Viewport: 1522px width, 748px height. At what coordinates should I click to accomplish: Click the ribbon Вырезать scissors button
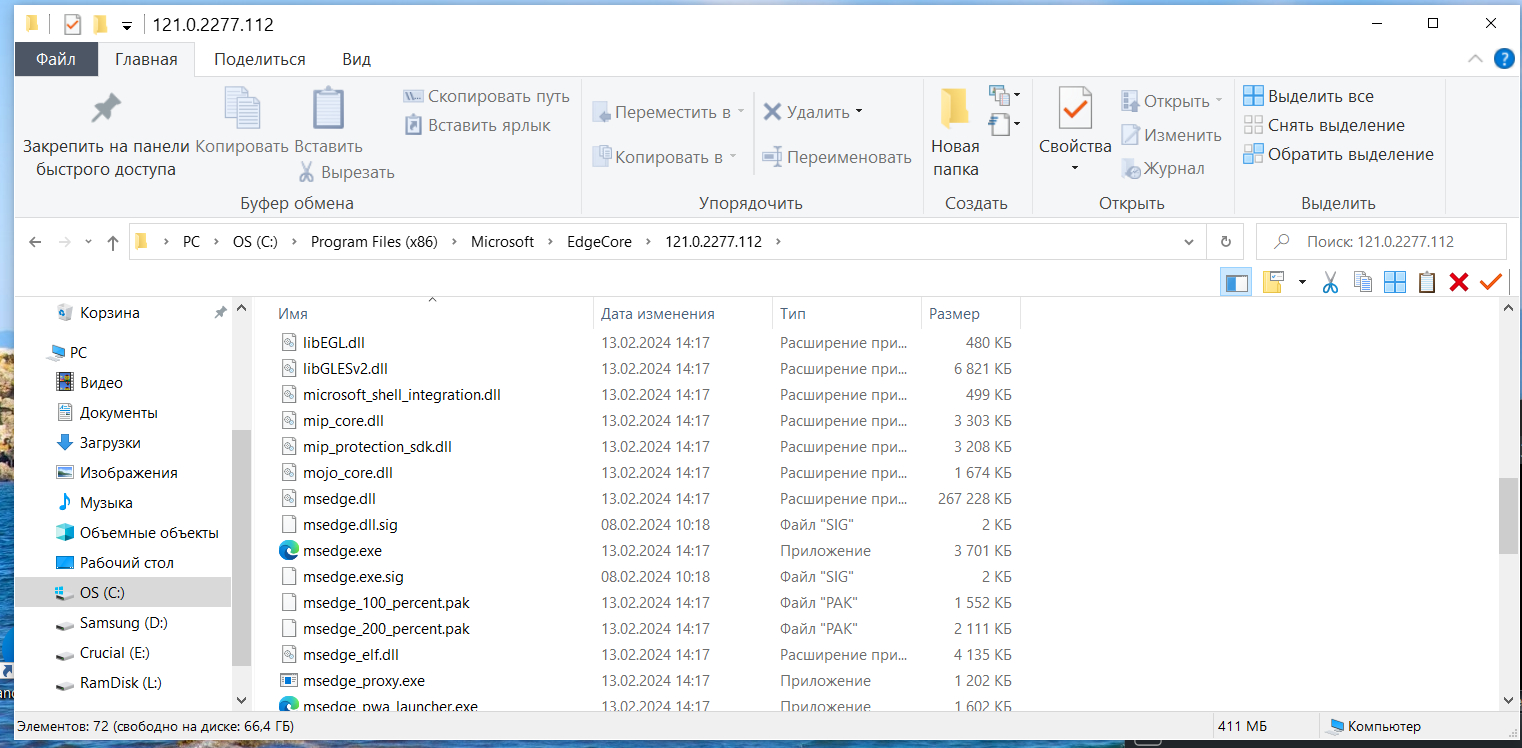click(x=347, y=172)
